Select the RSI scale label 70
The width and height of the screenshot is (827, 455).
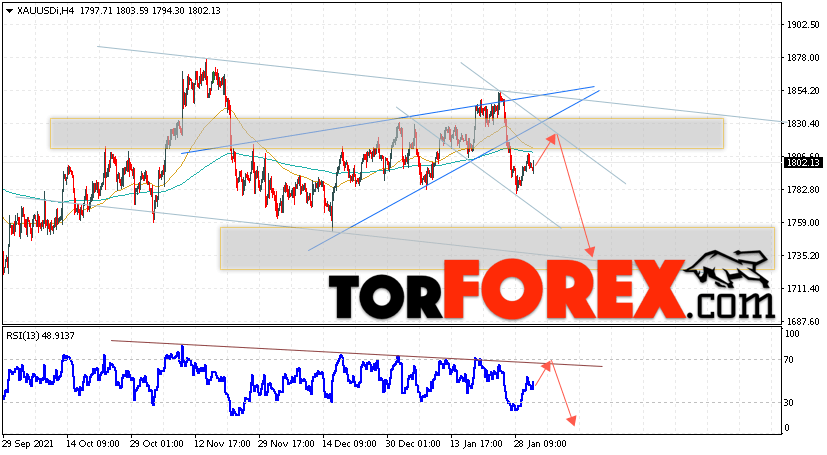[789, 360]
